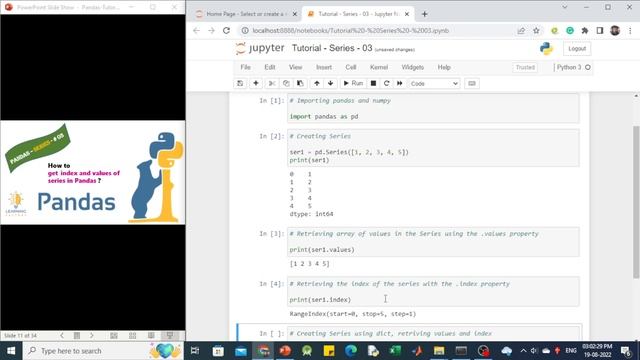Copy selected cells icon in Jupyter toolbar
Image resolution: width=640 pixels, height=360 pixels.
pyautogui.click(x=286, y=83)
